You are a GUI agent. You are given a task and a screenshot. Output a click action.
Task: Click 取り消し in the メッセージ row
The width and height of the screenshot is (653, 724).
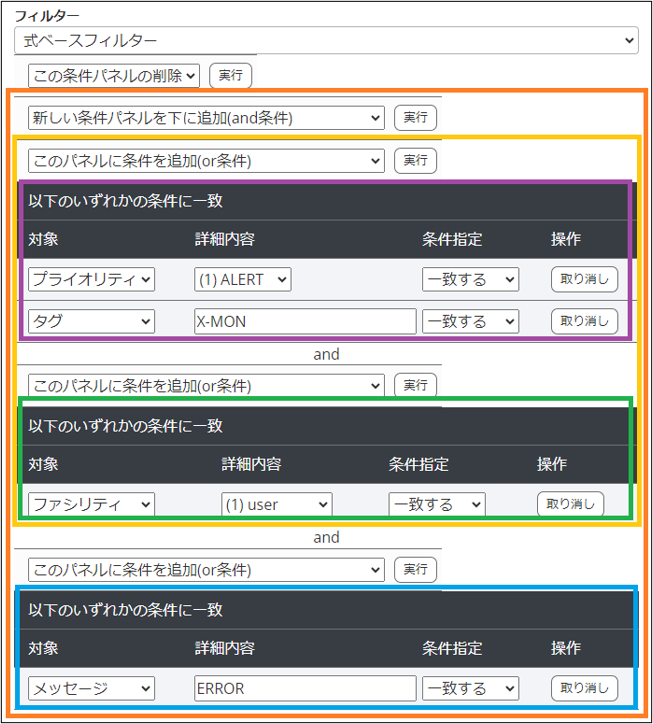pos(584,688)
